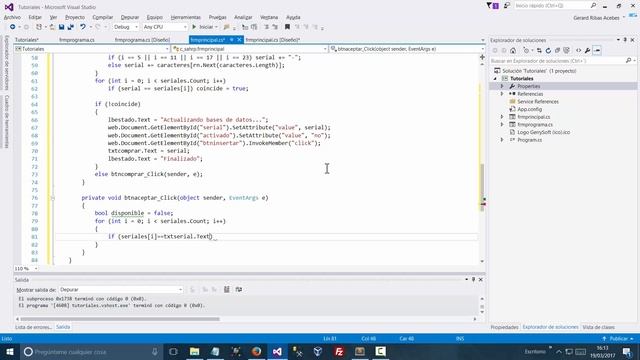This screenshot has width=640, height=360.
Task: Expand the Referencias node
Action: pos(502,94)
